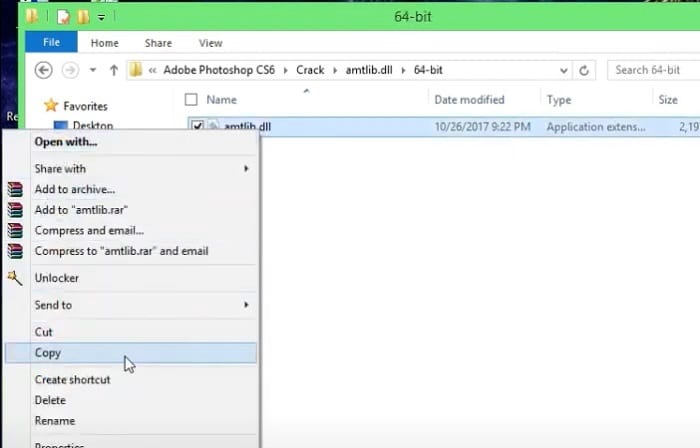The width and height of the screenshot is (700, 448).
Task: Click amtlib.dll folder in the address path
Action: point(369,70)
